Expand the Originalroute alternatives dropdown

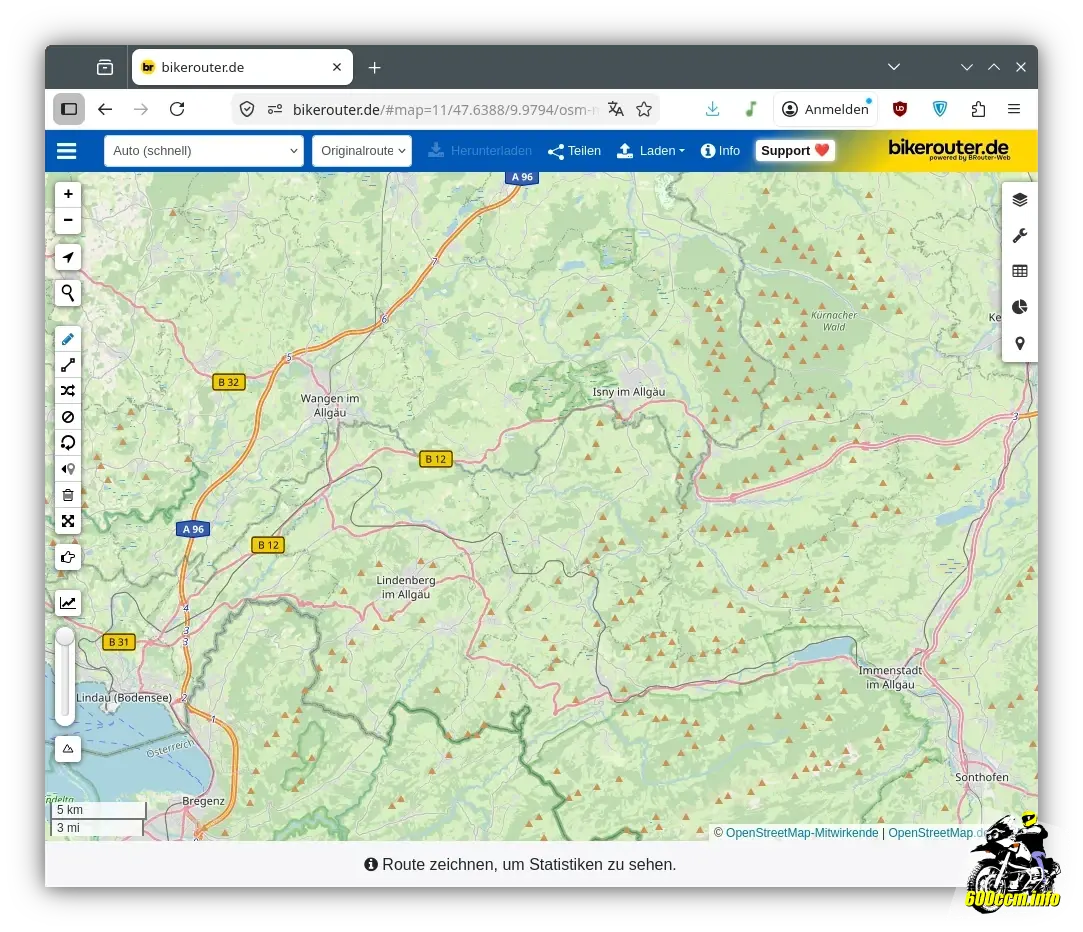point(362,151)
